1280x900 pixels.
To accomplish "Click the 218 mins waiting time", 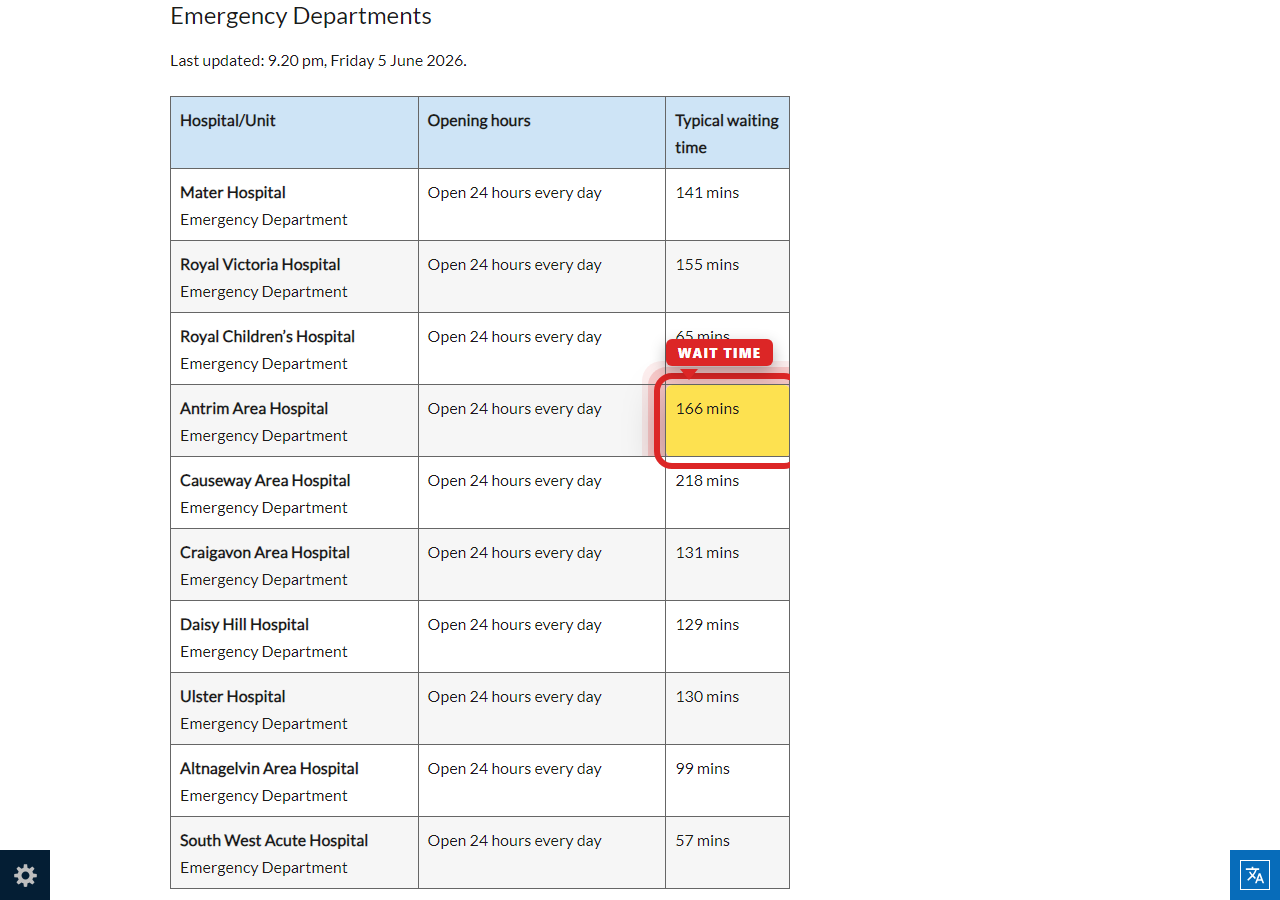I will [707, 480].
